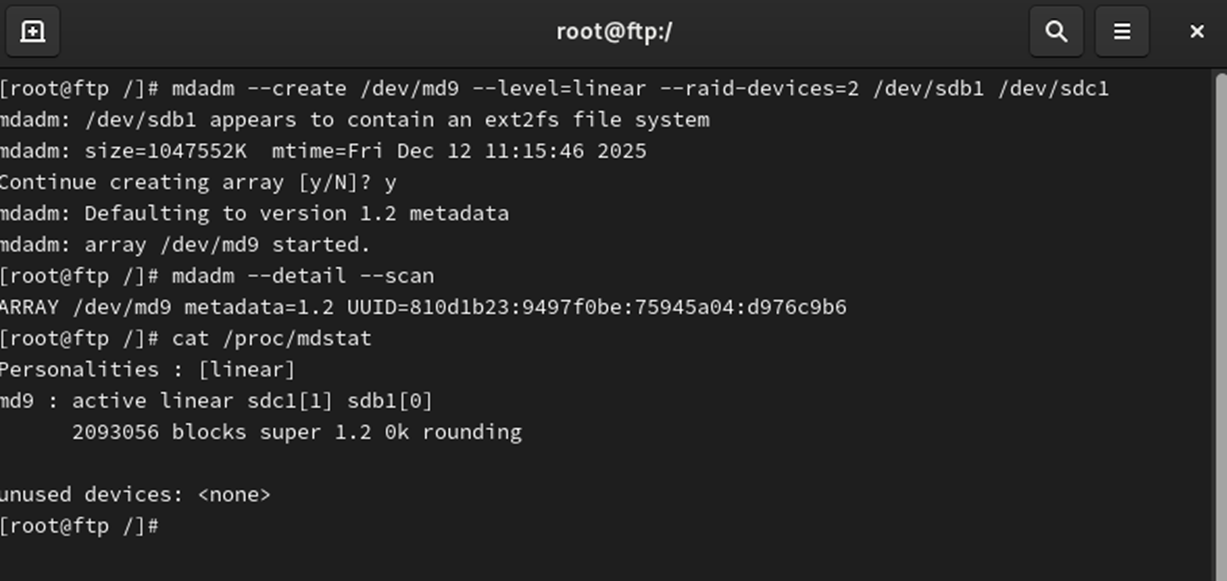Click the root@ftp:/ window title

tap(614, 31)
